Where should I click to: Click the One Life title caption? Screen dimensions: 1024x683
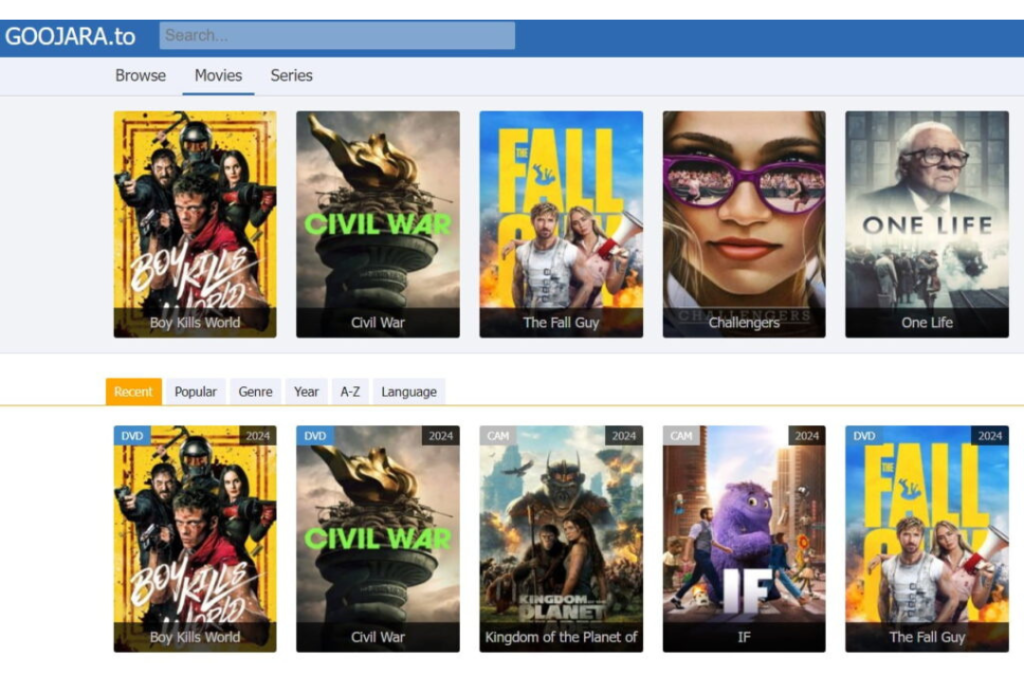[927, 323]
